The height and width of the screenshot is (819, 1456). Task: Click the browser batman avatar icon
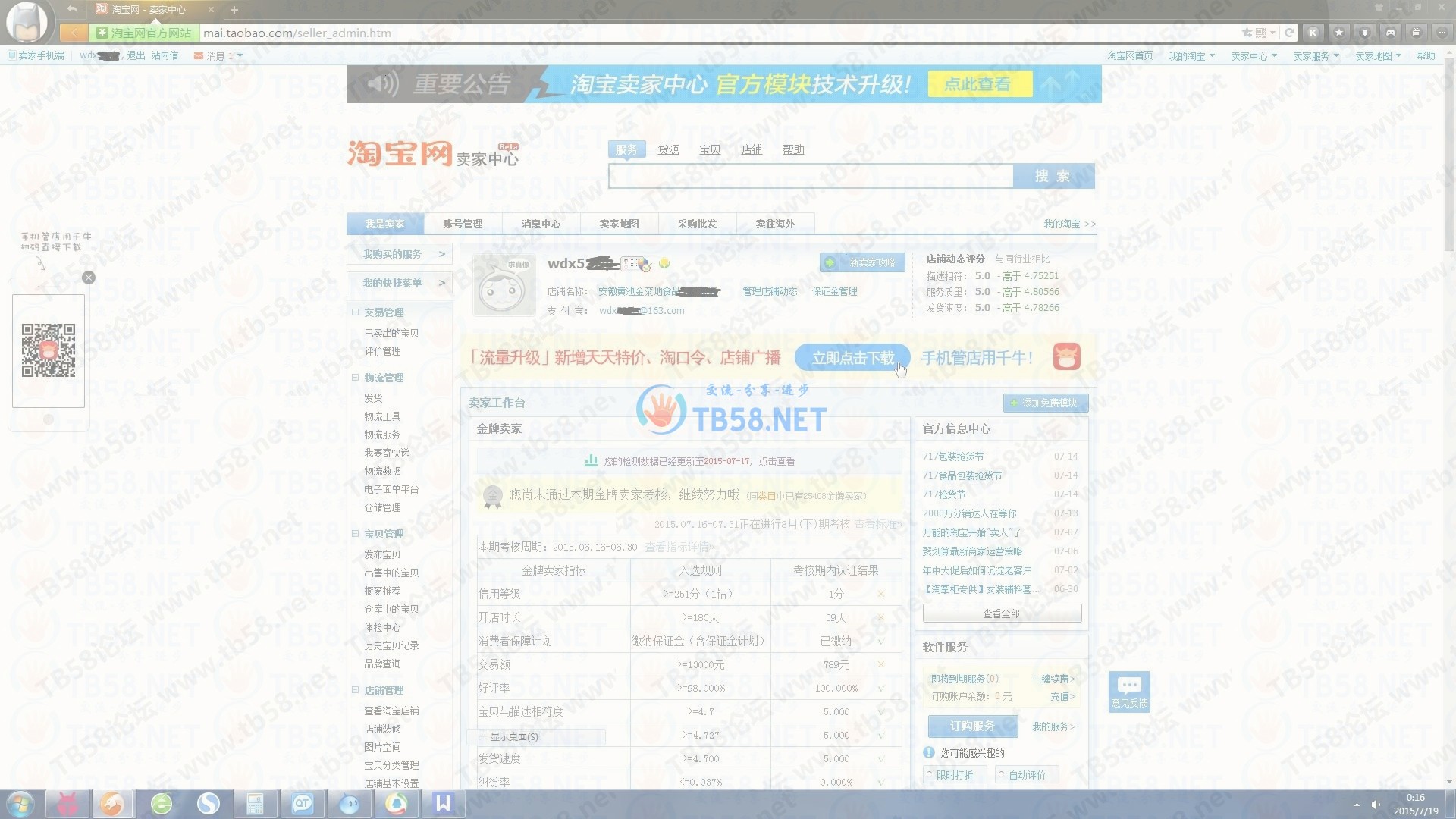27,21
